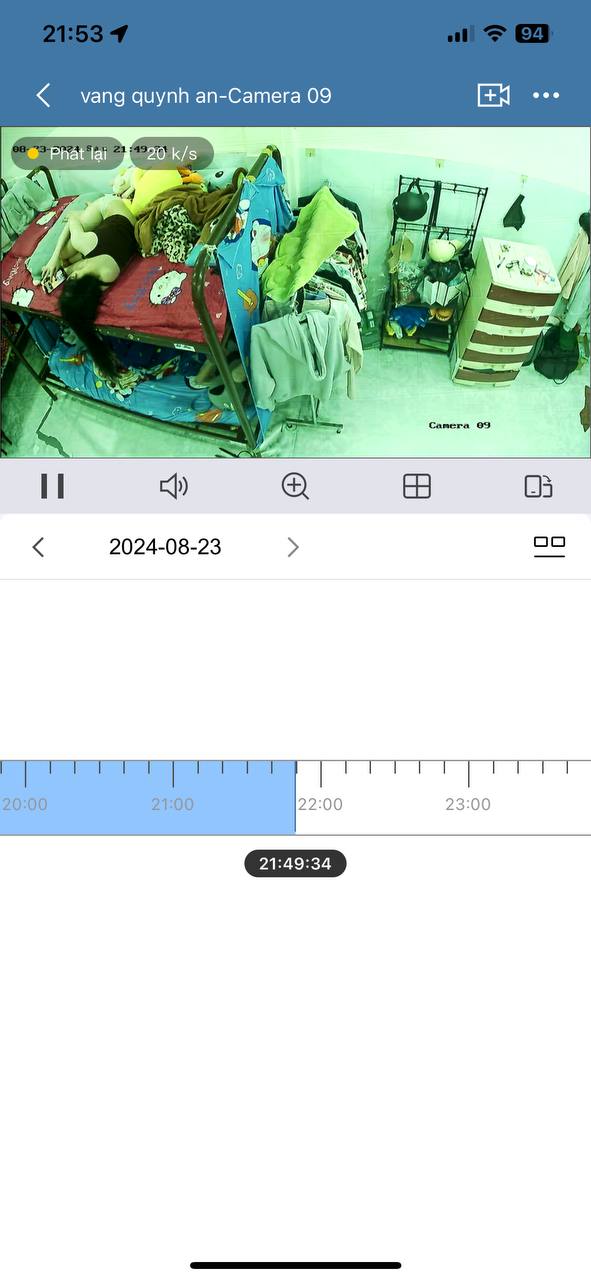Open the three-dot more options menu
Image resolution: width=591 pixels, height=1280 pixels.
(546, 95)
